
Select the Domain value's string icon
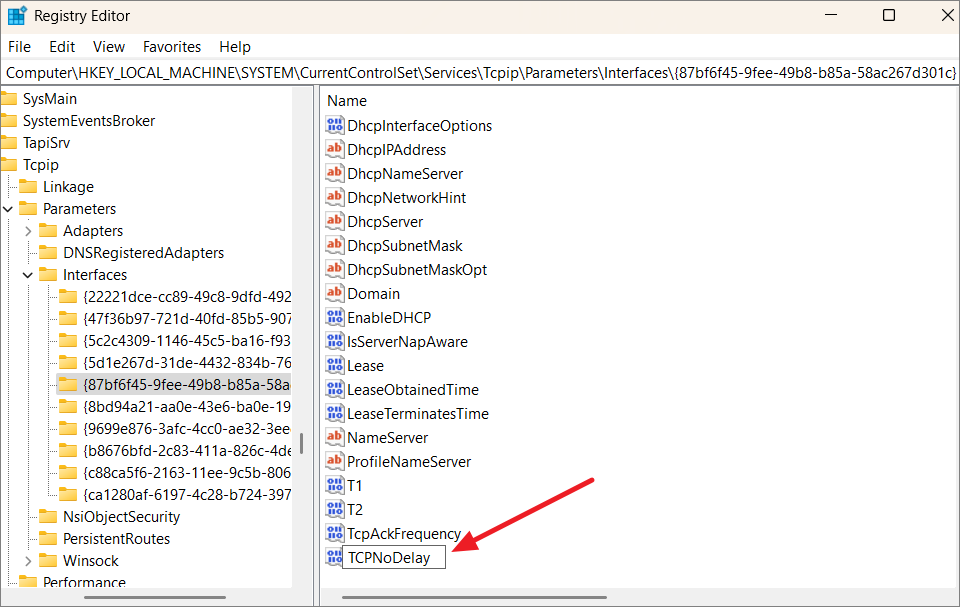335,293
